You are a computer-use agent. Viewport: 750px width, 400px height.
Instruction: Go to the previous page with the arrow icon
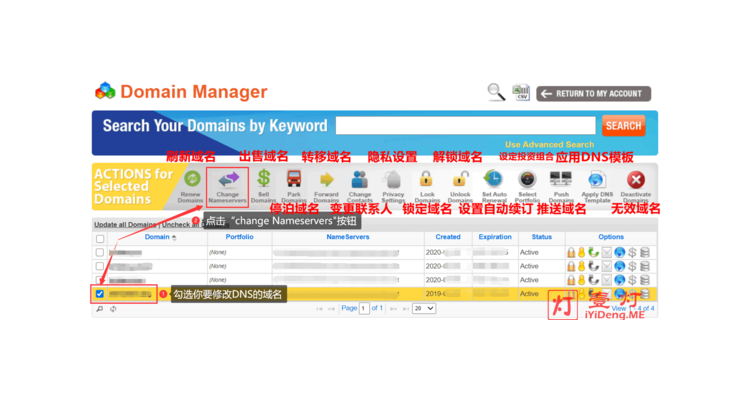point(331,309)
